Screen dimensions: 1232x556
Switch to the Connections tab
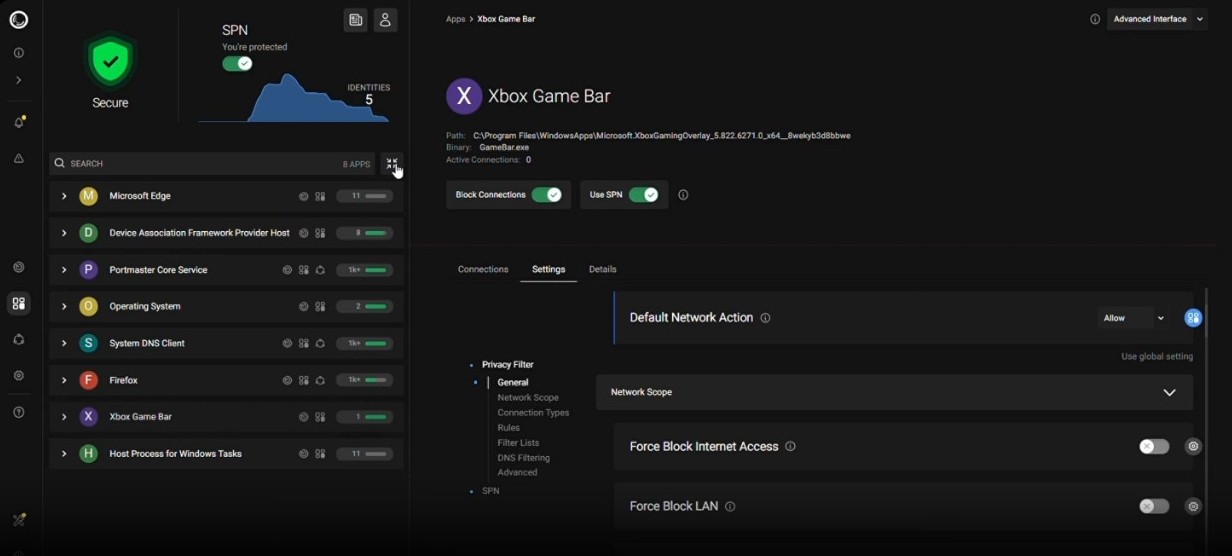(483, 270)
